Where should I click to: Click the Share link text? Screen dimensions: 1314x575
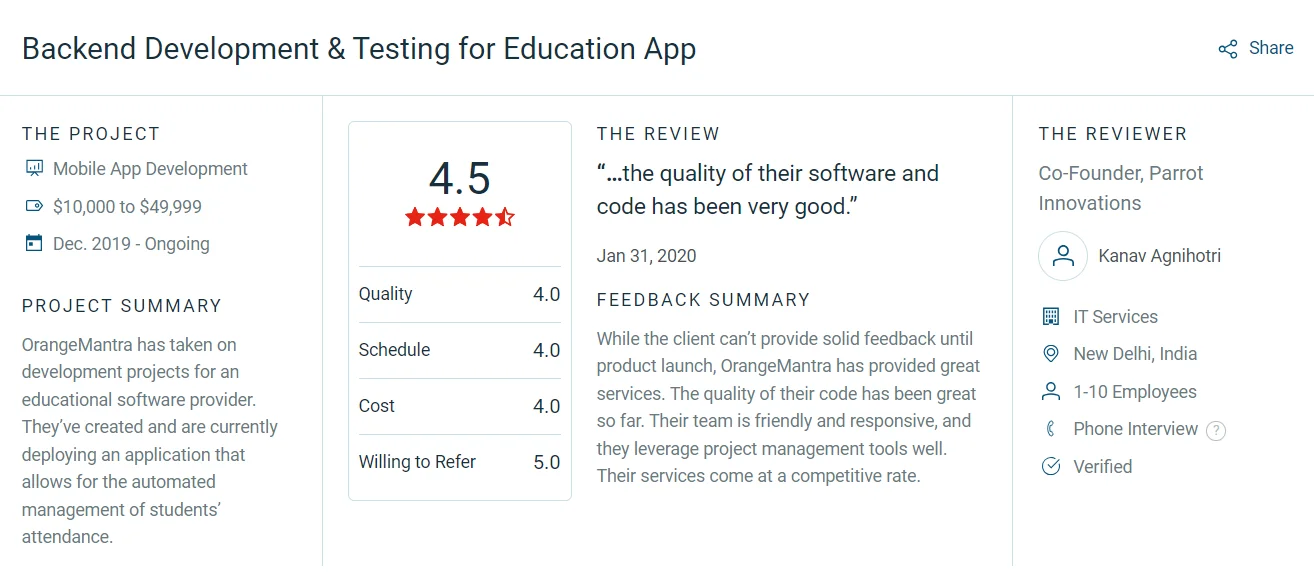coord(1271,48)
